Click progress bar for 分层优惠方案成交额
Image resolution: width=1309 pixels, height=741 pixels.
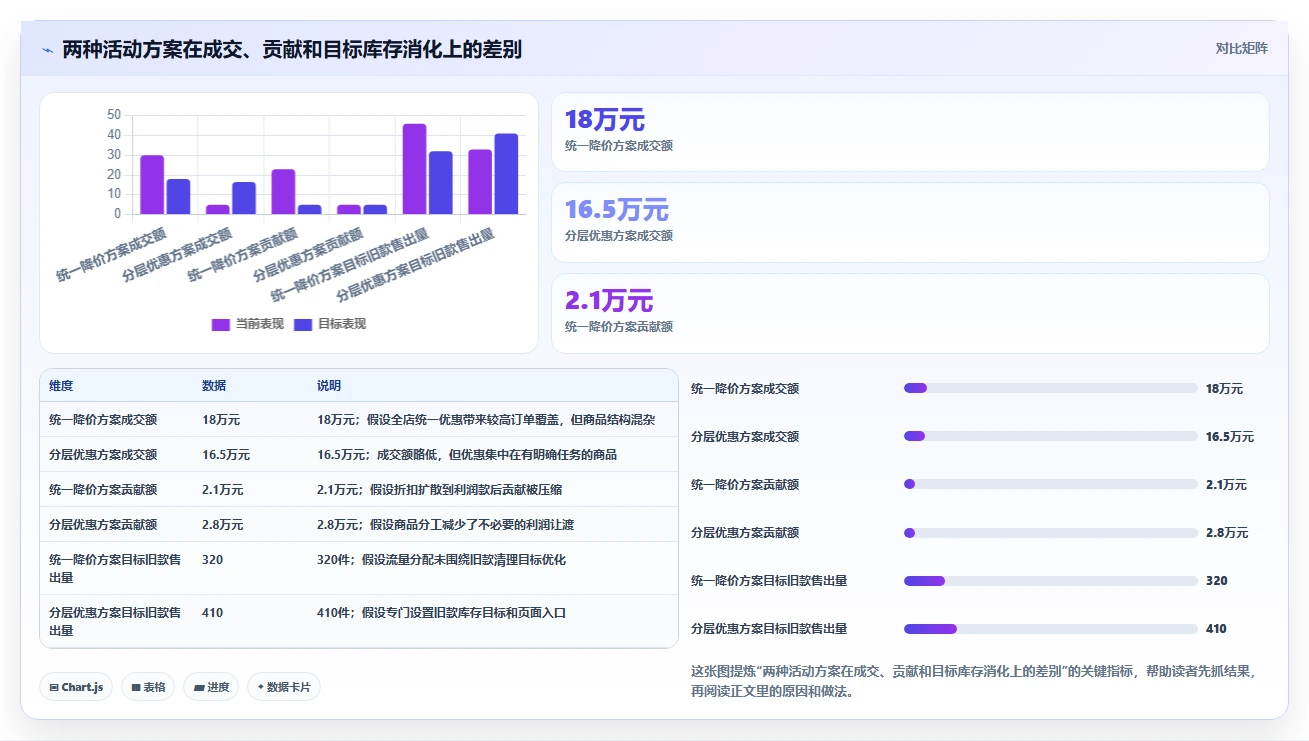[x=1050, y=436]
